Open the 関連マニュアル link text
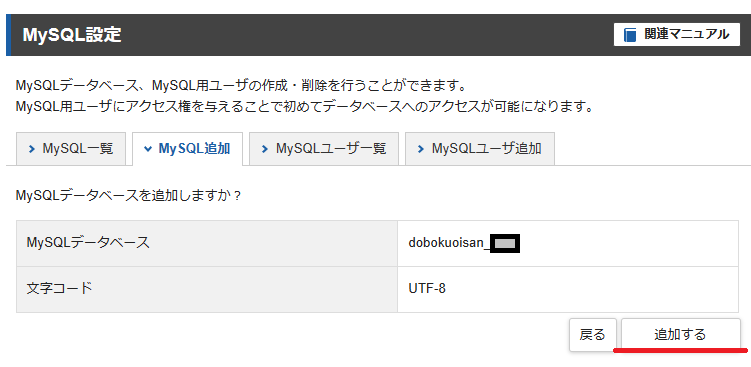 (x=686, y=34)
